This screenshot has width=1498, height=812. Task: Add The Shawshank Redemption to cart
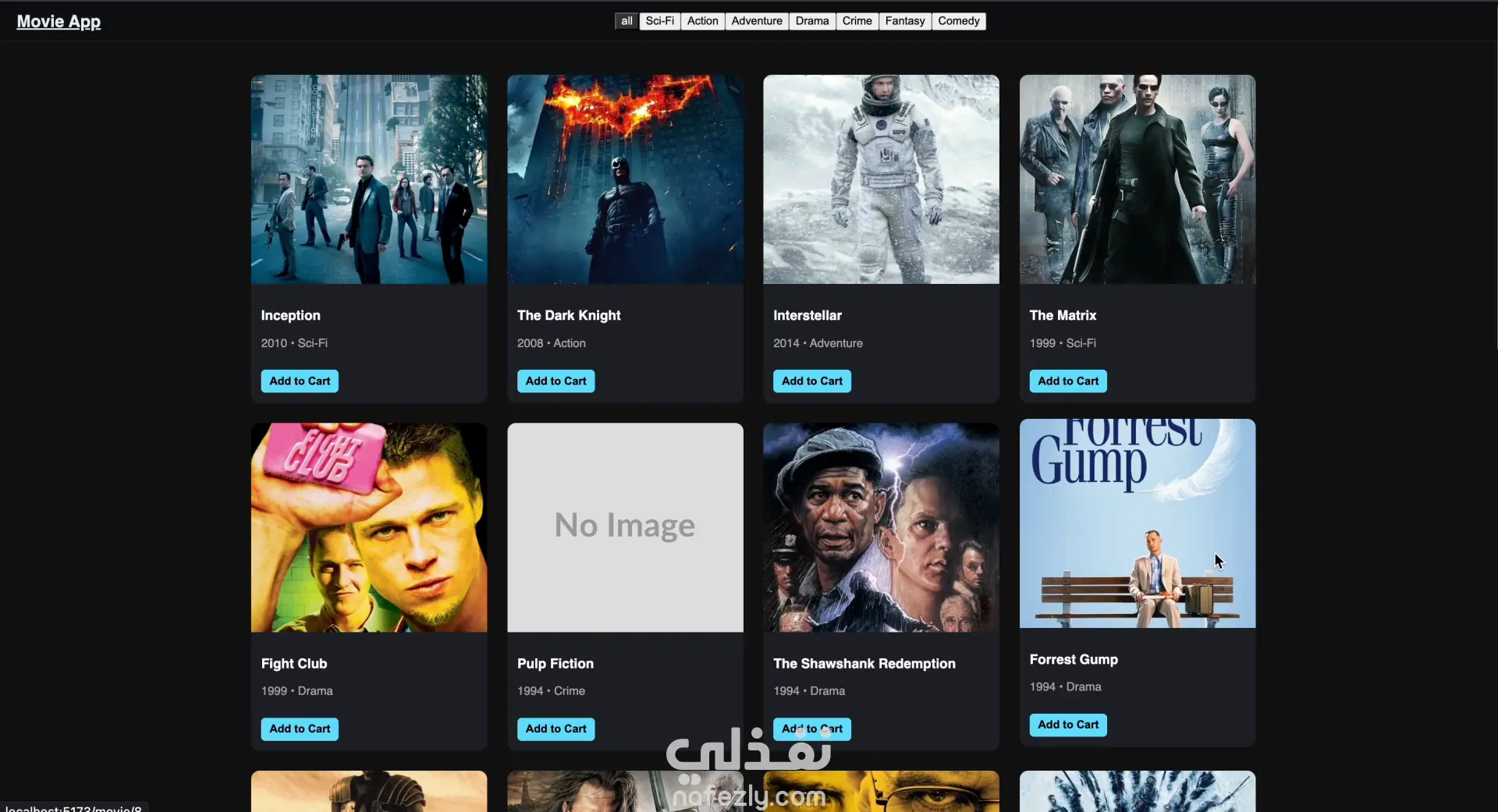[812, 729]
